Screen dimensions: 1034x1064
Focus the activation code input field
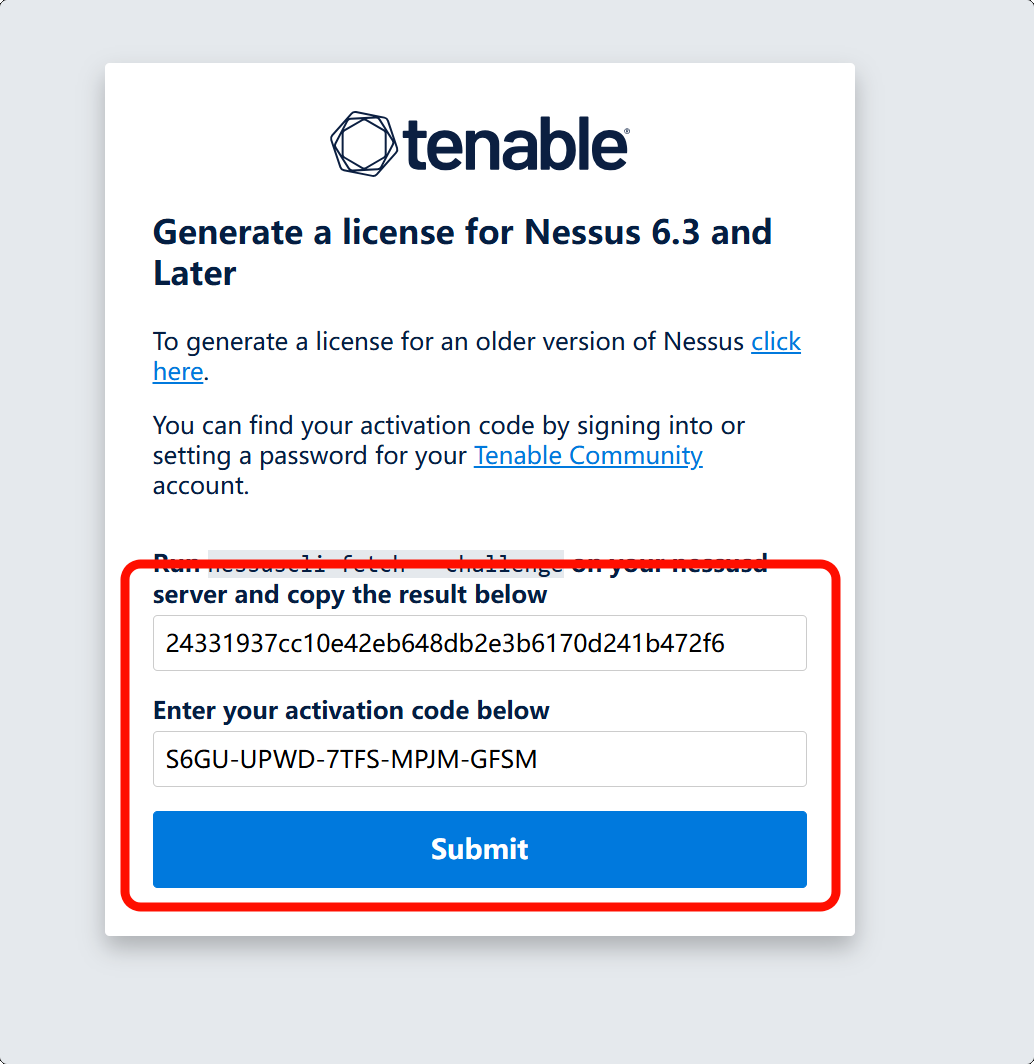click(x=479, y=759)
